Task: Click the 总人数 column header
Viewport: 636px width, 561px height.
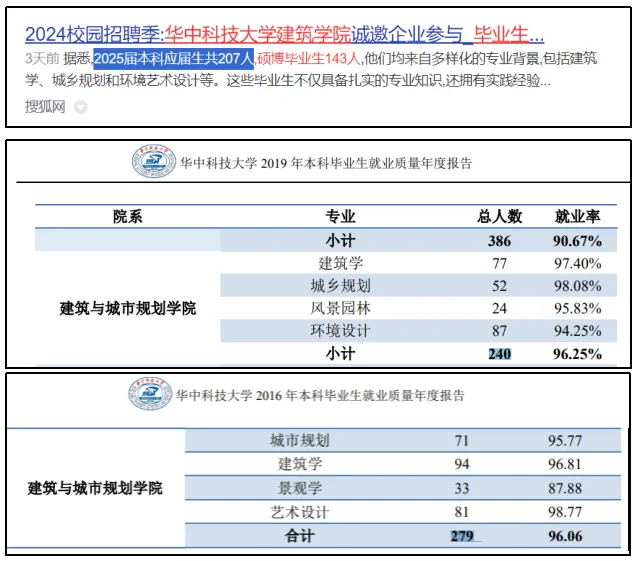Action: pyautogui.click(x=499, y=217)
